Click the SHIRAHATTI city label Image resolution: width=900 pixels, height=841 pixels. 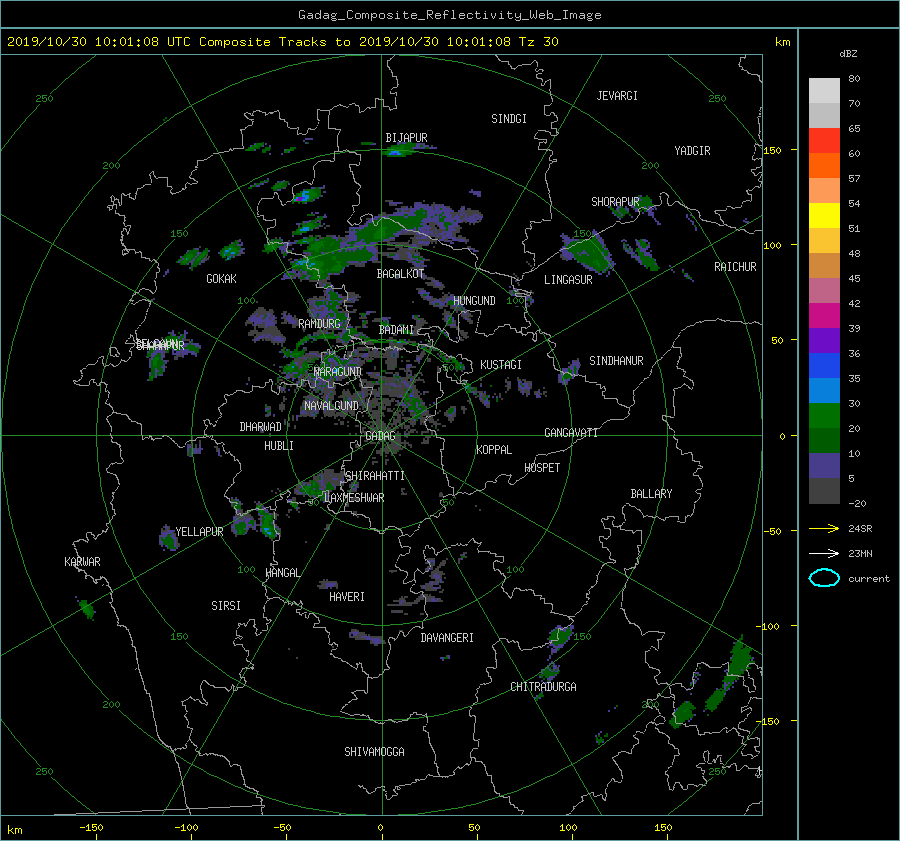[x=374, y=476]
